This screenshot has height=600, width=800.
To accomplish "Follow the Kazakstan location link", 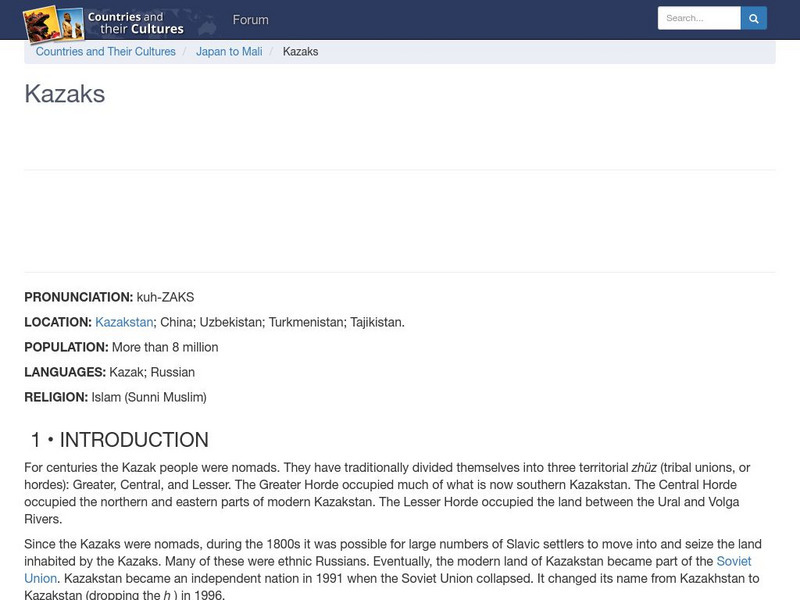I will click(x=124, y=322).
